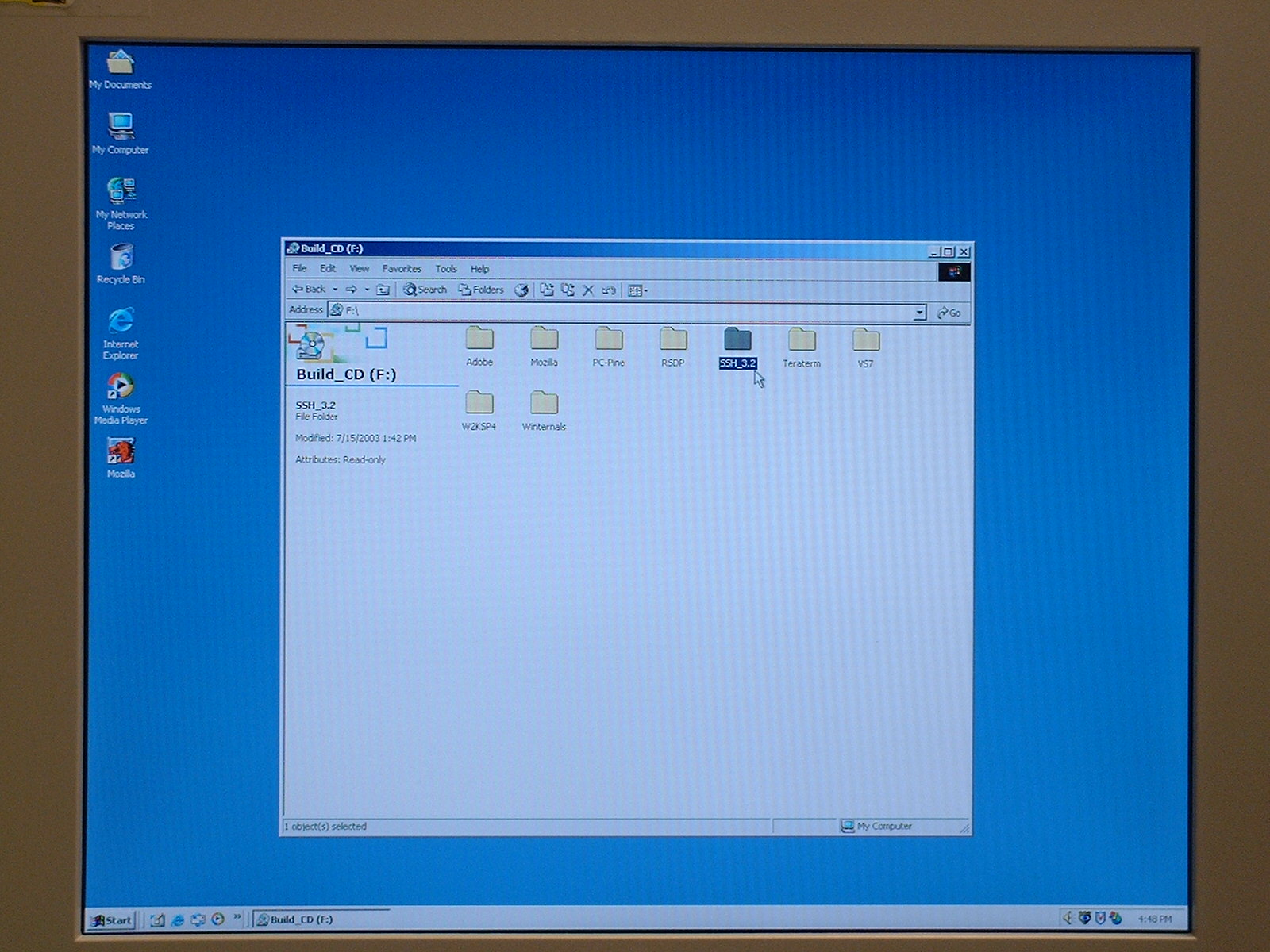1270x952 pixels.
Task: Toggle the Search pane button
Action: 425,290
